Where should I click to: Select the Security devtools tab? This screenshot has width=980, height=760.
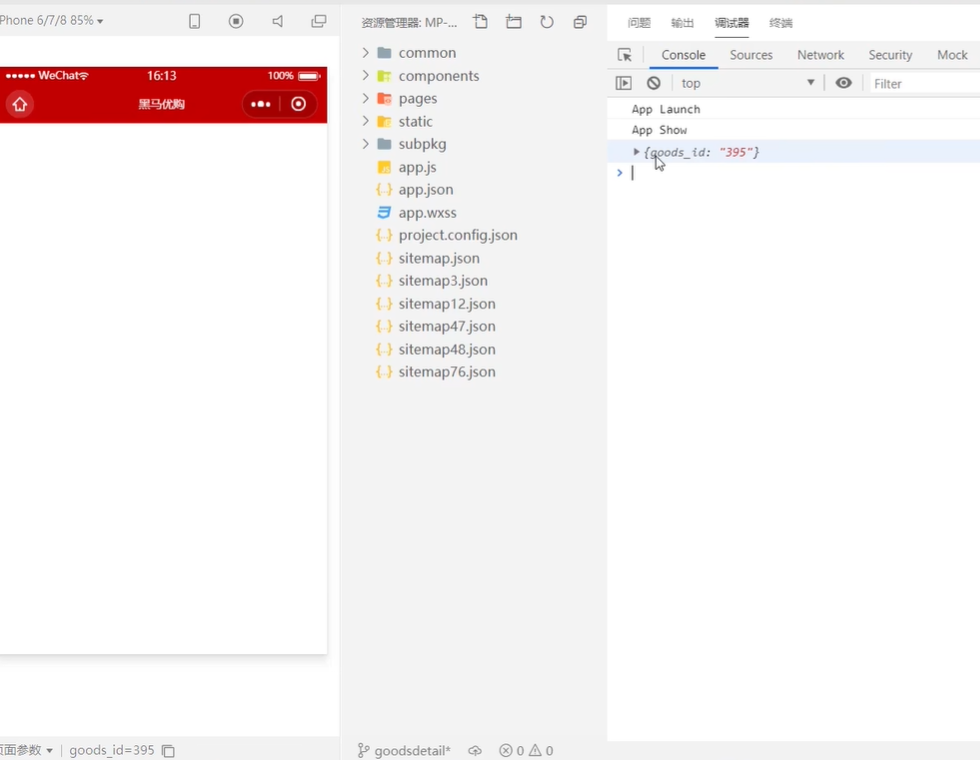tap(890, 55)
